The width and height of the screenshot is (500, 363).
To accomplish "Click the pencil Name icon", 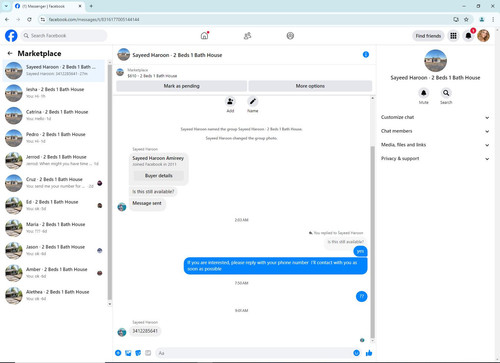I will pyautogui.click(x=253, y=101).
